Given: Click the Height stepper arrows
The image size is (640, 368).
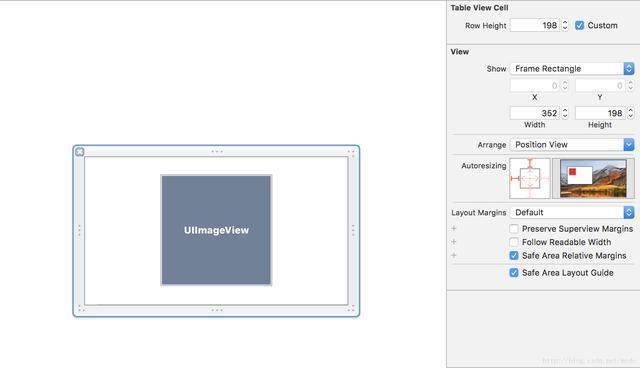Looking at the screenshot, I should tap(631, 113).
